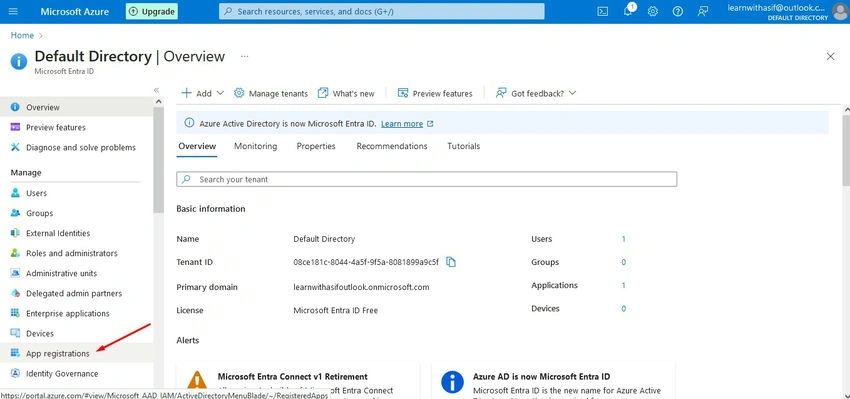Screen dimensions: 850x399
Task: Click the Microsoft Entra Connect v1 Retirement alert
Action: point(298,381)
